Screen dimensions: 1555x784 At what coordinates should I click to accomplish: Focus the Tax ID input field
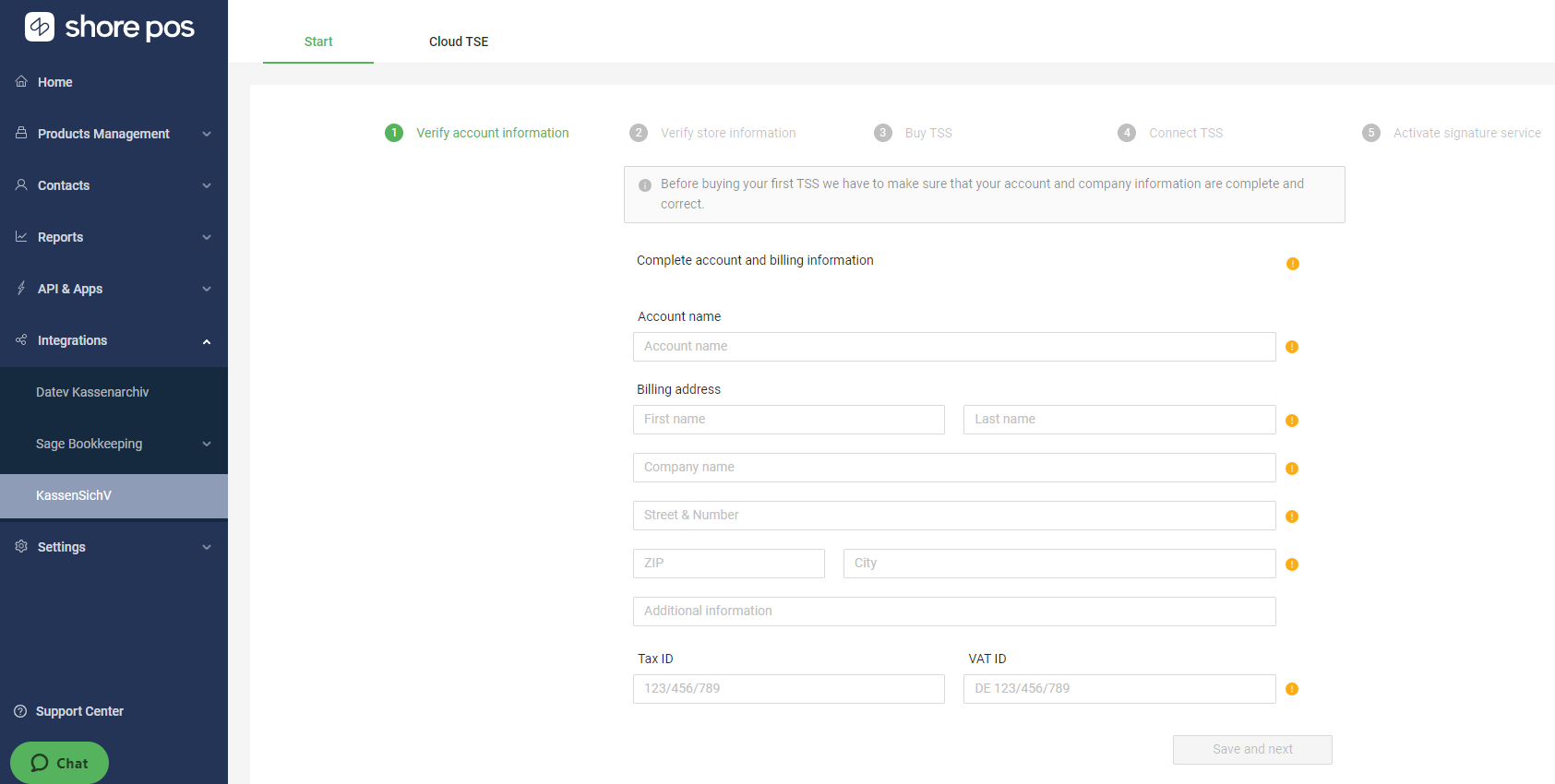(x=789, y=689)
